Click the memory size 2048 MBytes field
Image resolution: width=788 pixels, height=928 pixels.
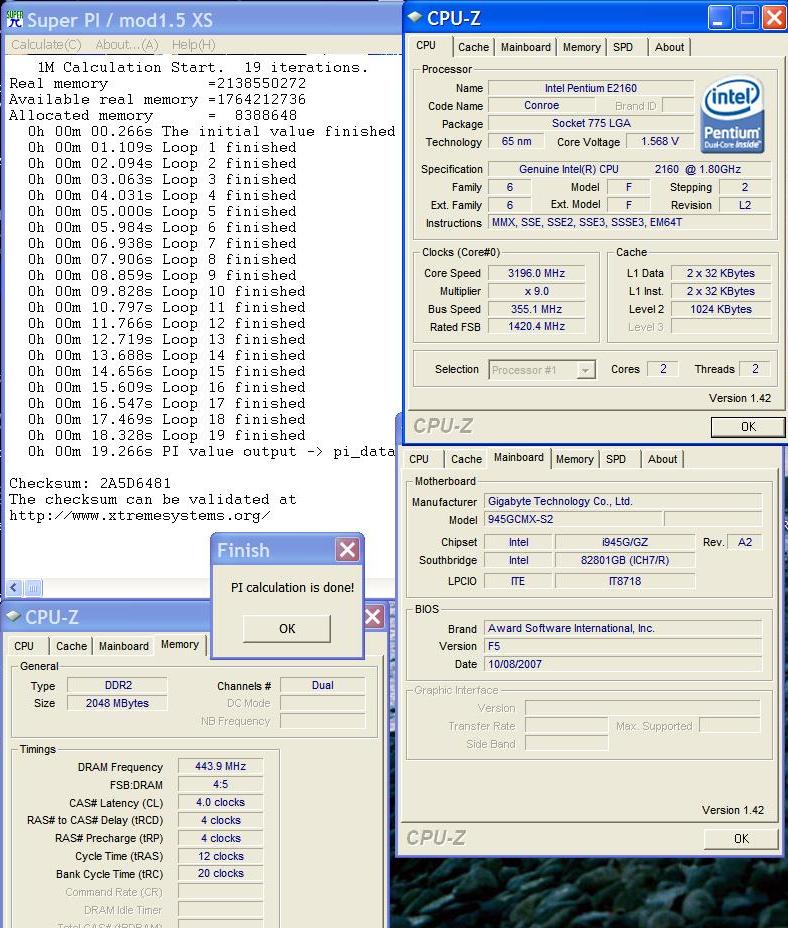[x=117, y=703]
